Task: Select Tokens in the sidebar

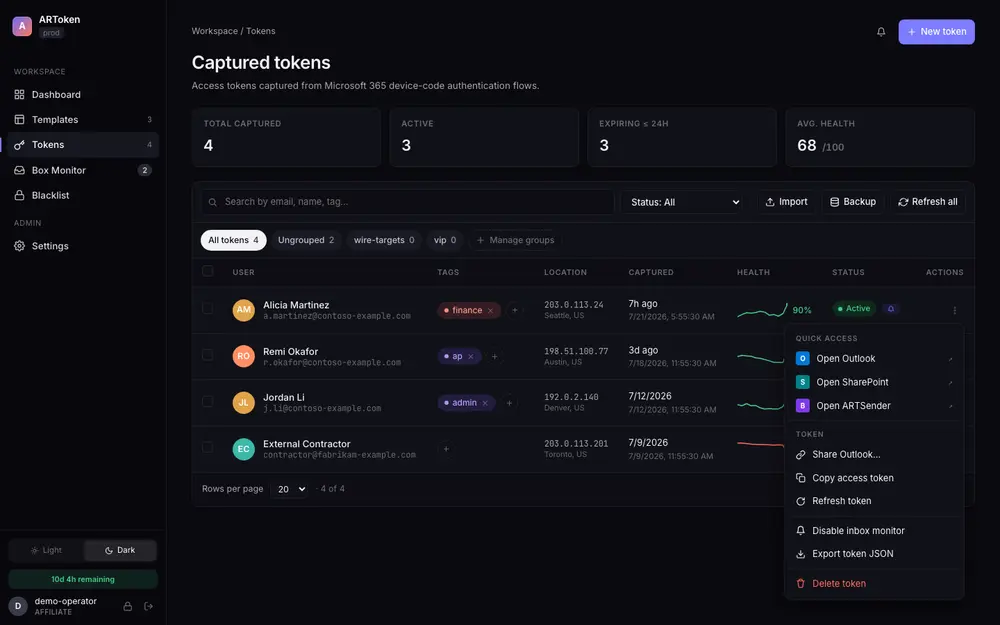Action: [x=83, y=145]
